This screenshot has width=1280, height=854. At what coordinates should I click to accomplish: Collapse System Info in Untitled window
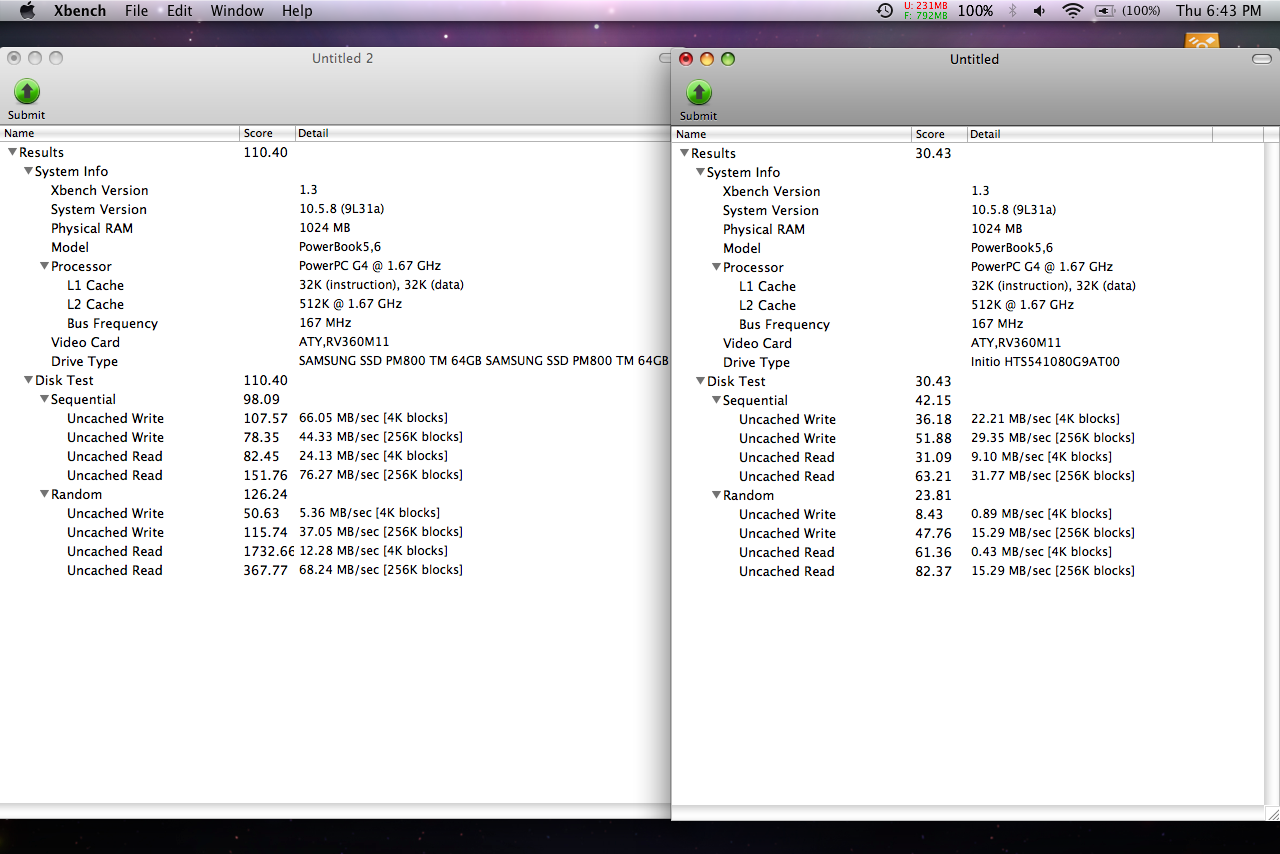700,172
